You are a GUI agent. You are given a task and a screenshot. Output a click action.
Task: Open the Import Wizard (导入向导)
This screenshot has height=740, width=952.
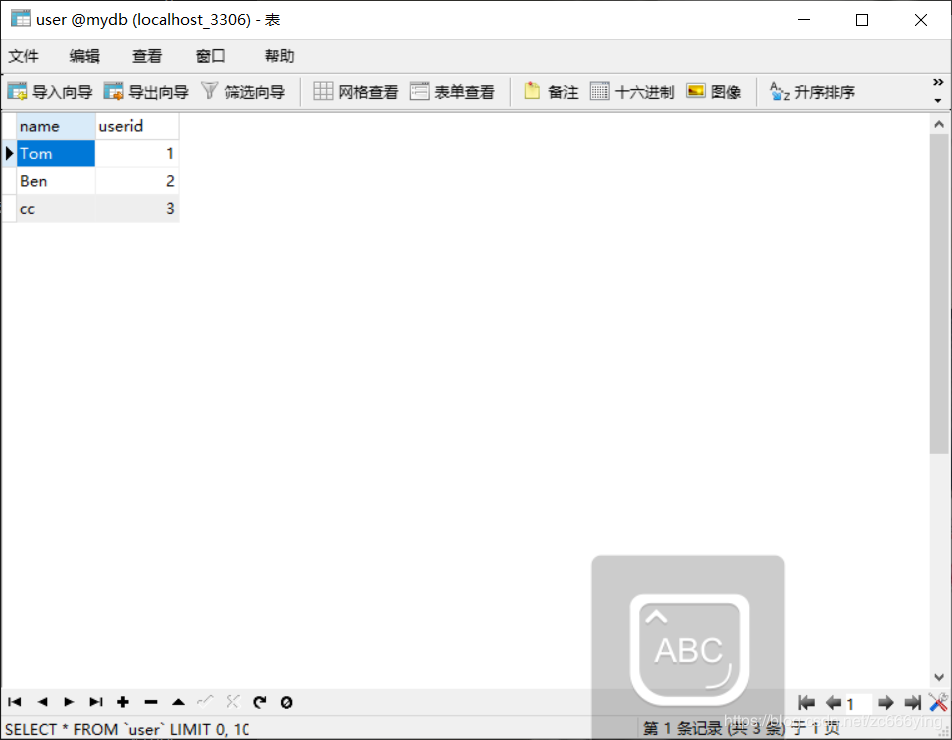(50, 92)
